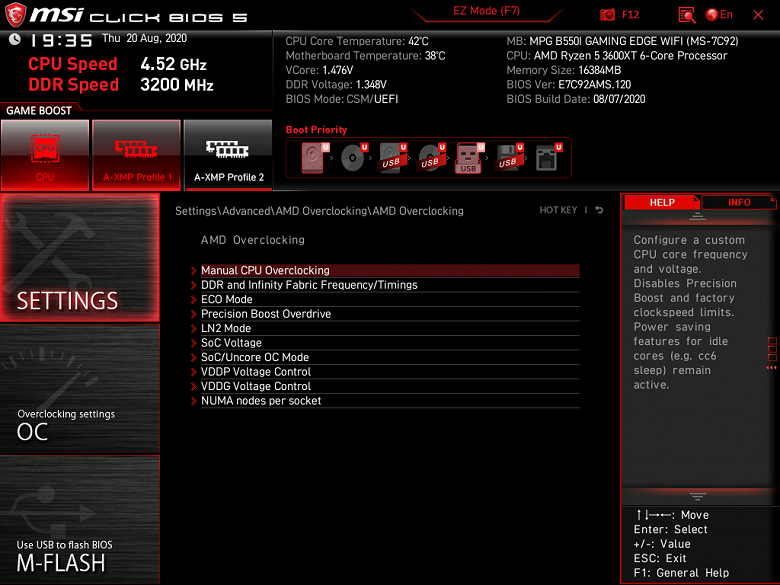Screen dimensions: 780x585
Task: Click the GAME BOOST header label
Action: pos(39,110)
